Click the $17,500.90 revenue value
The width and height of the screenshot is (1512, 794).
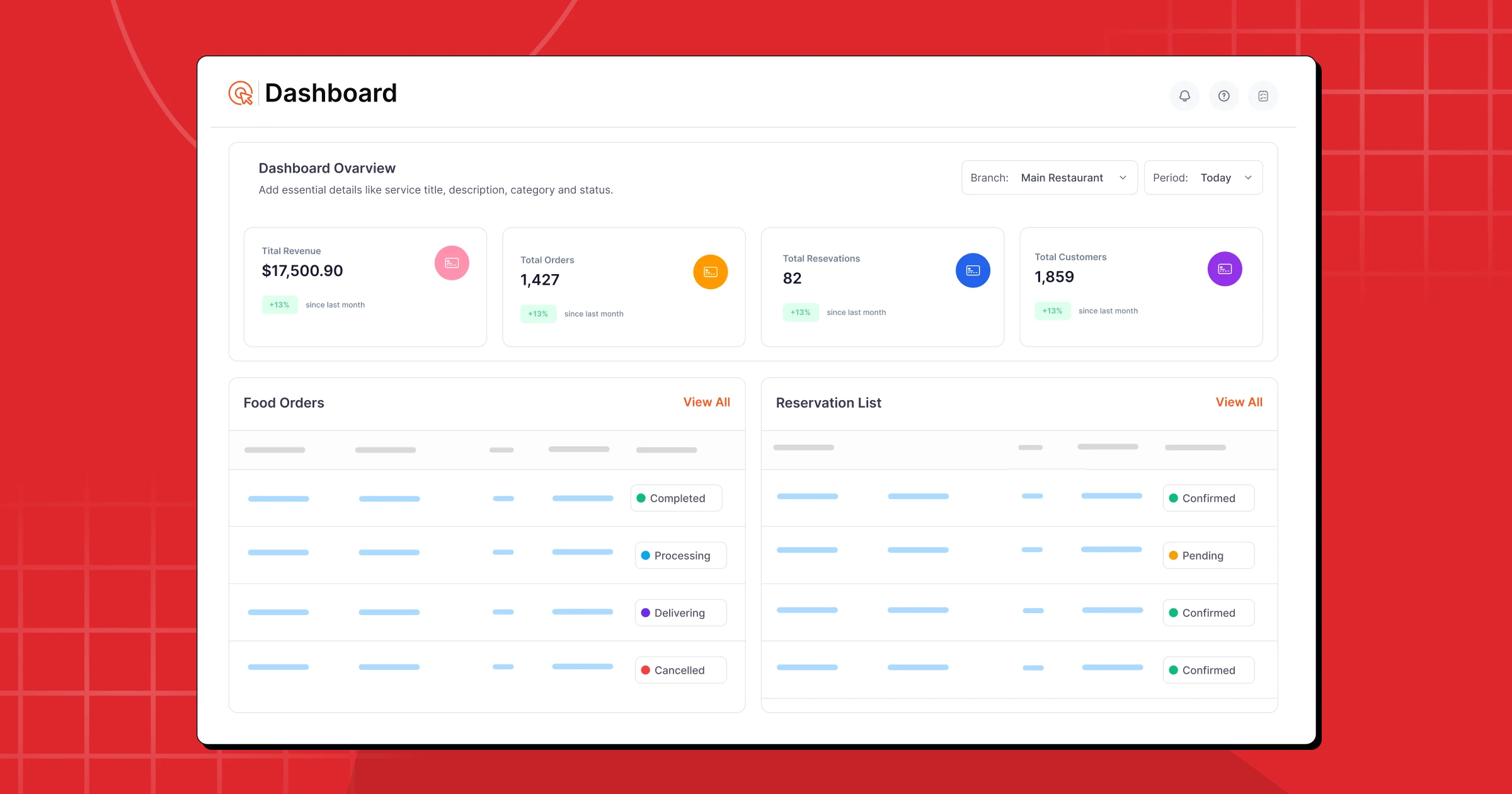302,270
